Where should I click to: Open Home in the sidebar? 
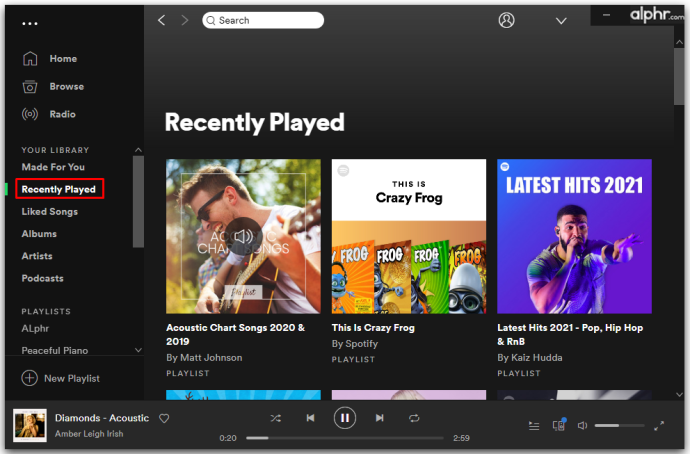point(63,59)
